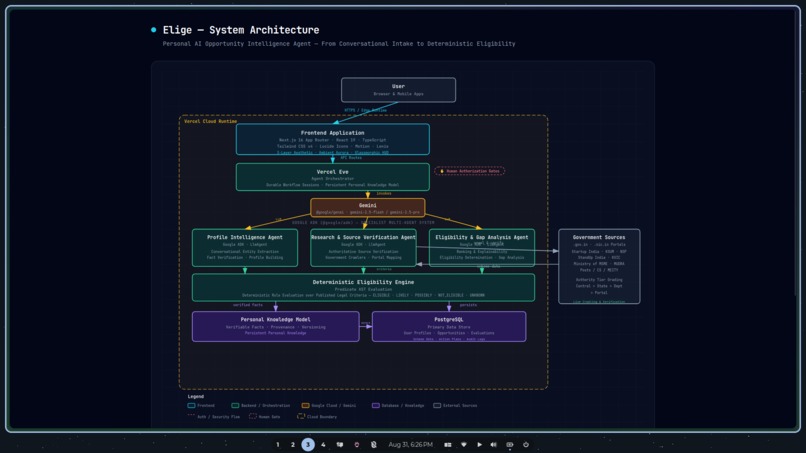Screen dimensions: 806x453
Task: Click the play media icon in the panel
Action: coord(480,445)
